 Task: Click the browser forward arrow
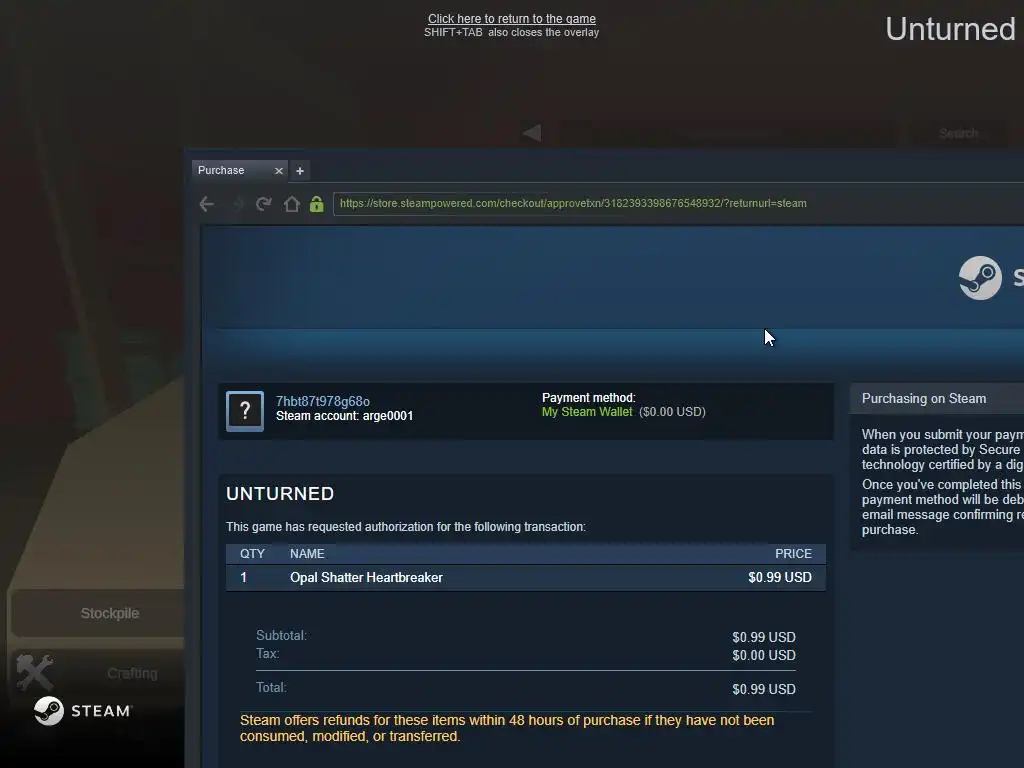(237, 204)
